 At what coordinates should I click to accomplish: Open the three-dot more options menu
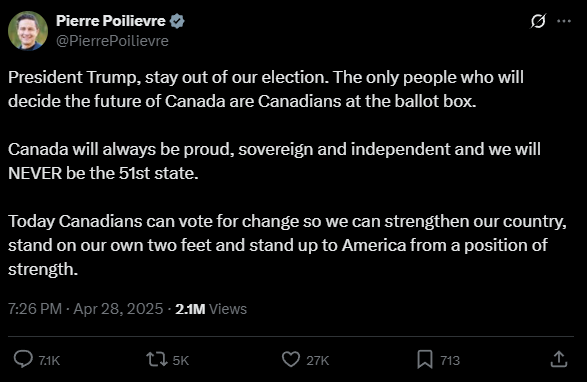pos(564,21)
